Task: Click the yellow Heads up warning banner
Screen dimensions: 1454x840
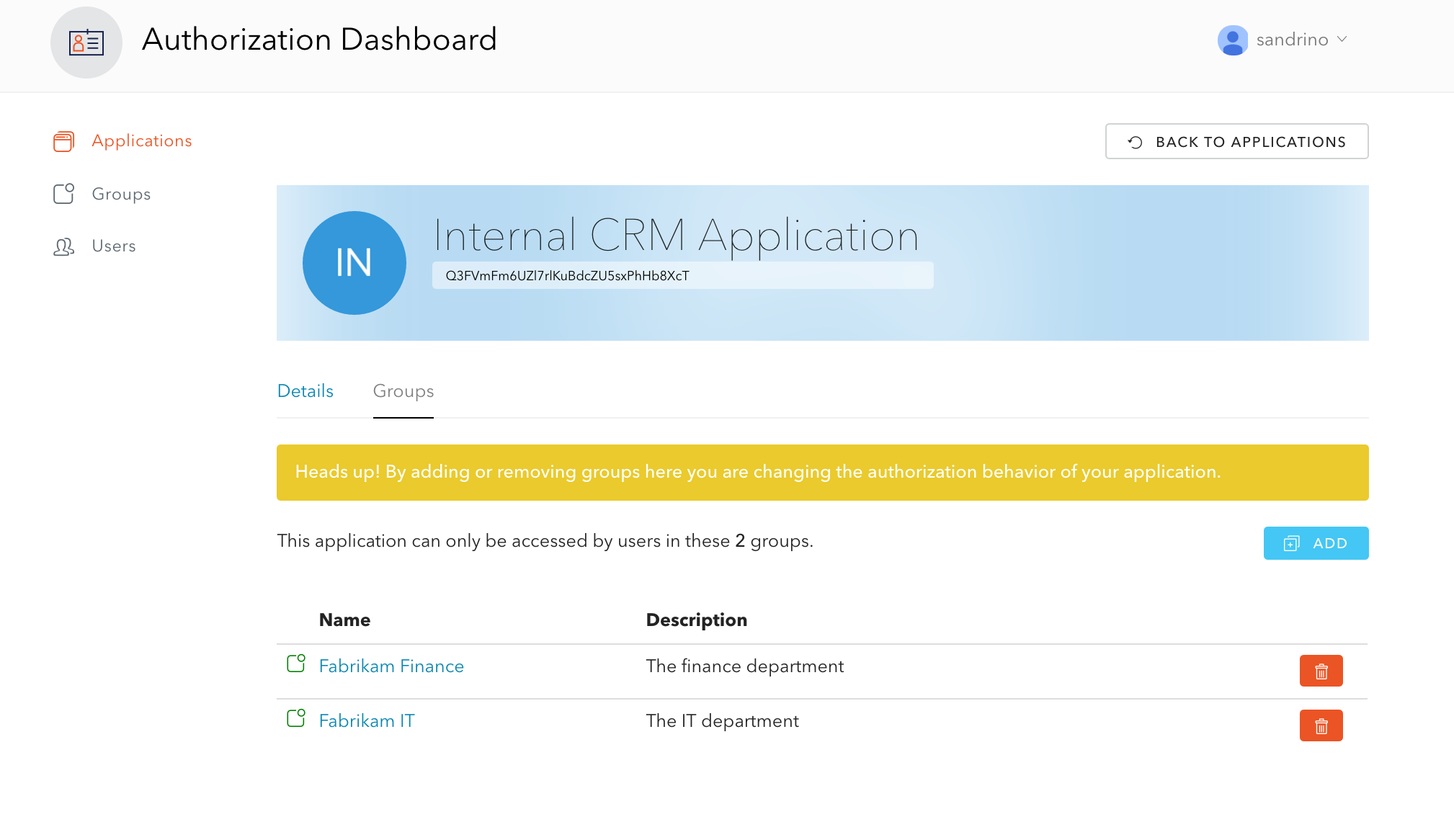Action: pos(823,473)
